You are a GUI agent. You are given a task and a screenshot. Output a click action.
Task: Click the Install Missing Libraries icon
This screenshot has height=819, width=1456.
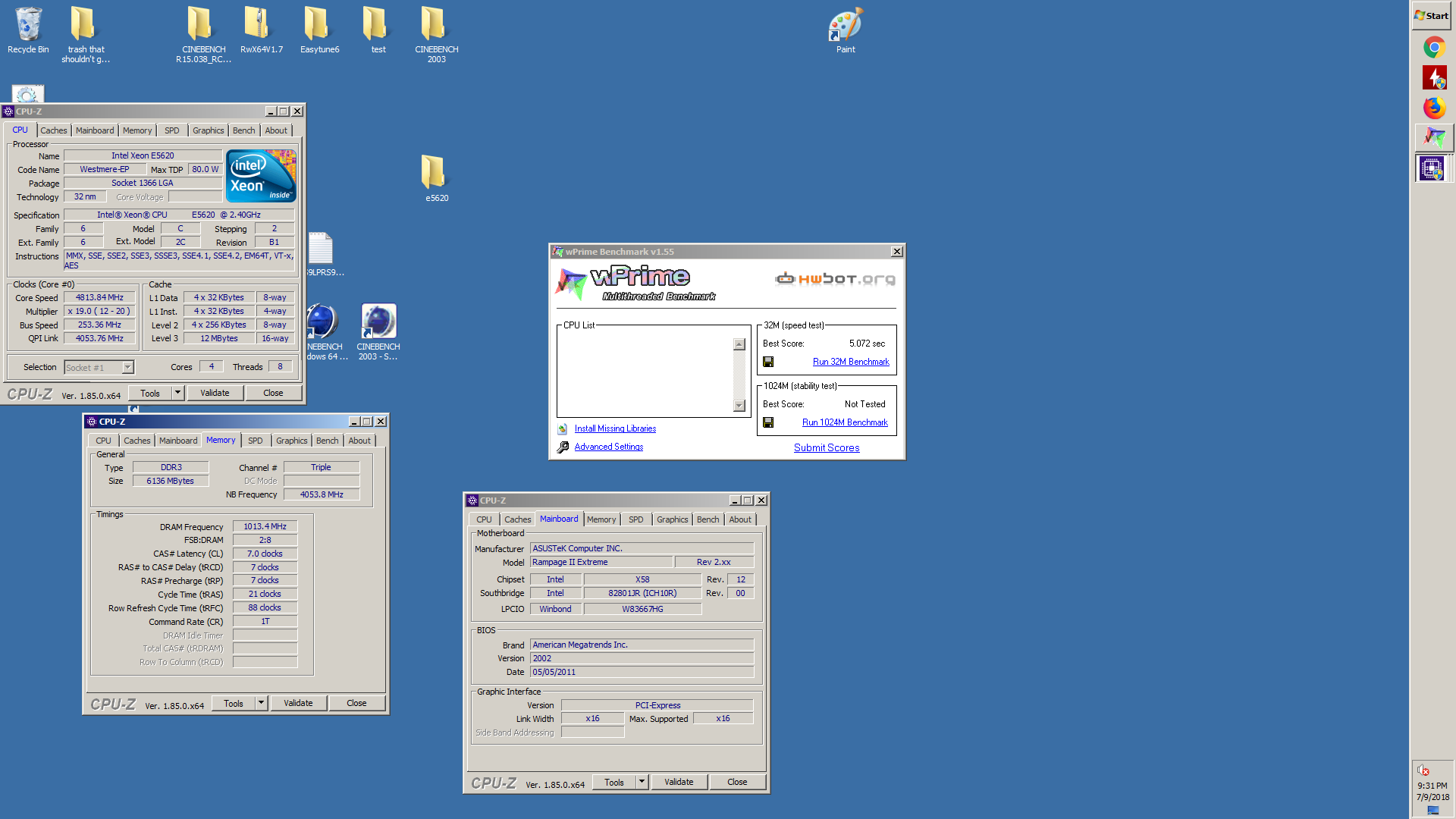tap(563, 428)
